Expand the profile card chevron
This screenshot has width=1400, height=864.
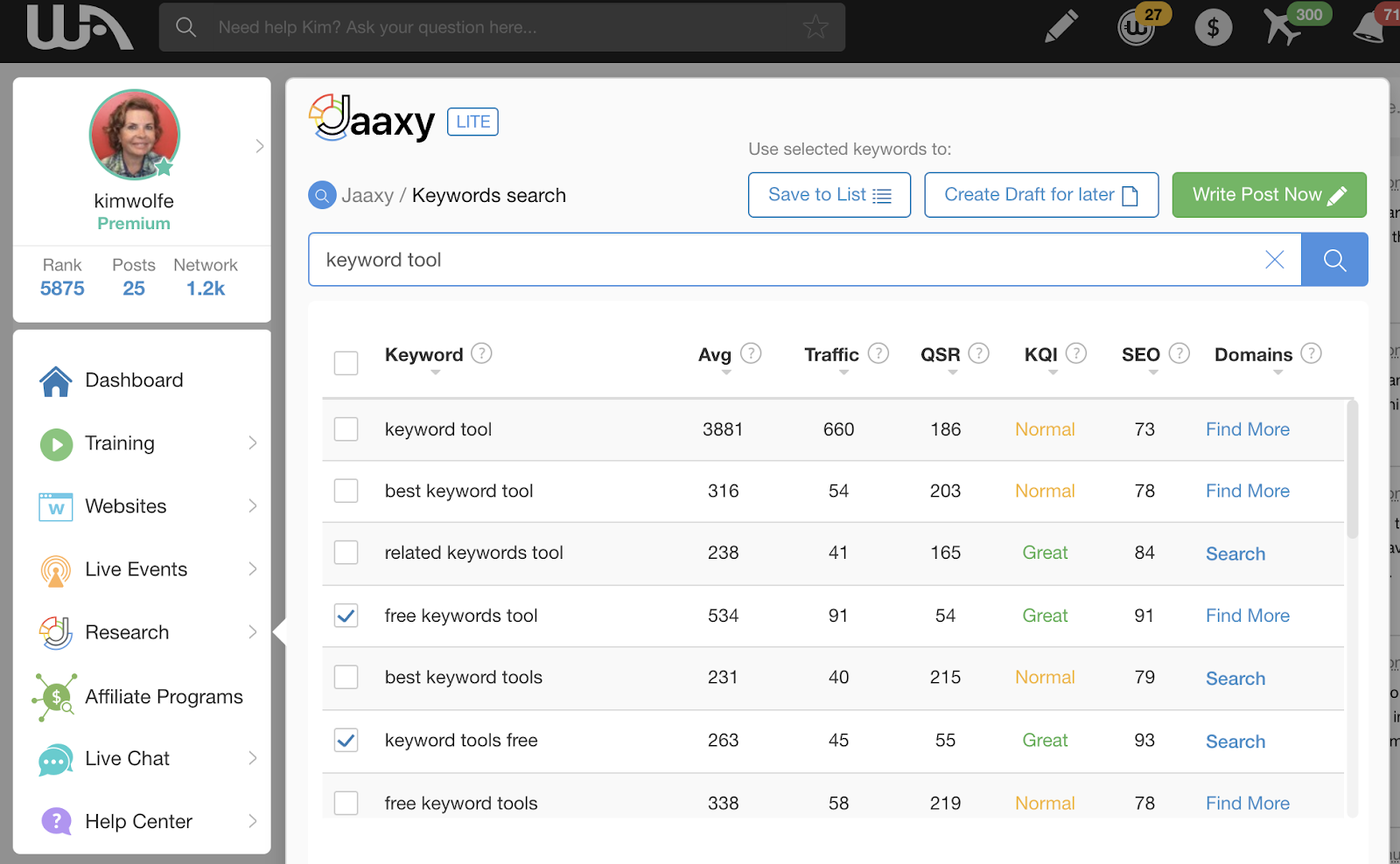(259, 146)
